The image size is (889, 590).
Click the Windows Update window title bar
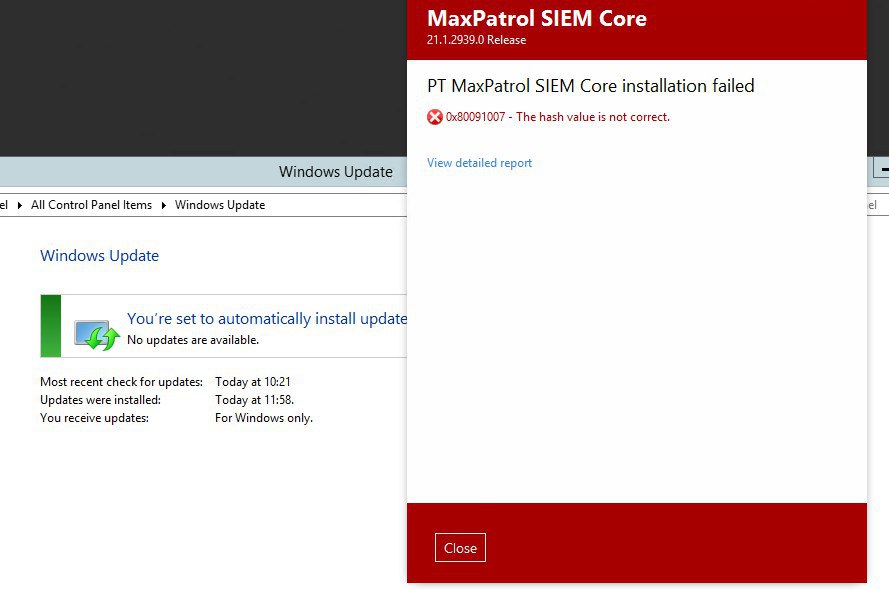coord(203,171)
